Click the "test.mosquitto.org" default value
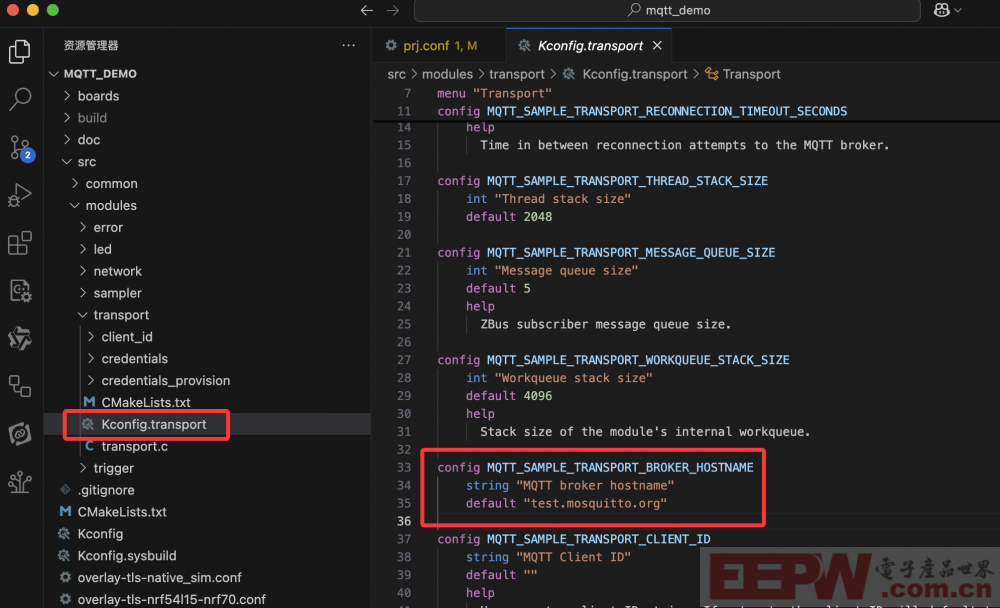Viewport: 1000px width, 608px height. pyautogui.click(x=595, y=503)
